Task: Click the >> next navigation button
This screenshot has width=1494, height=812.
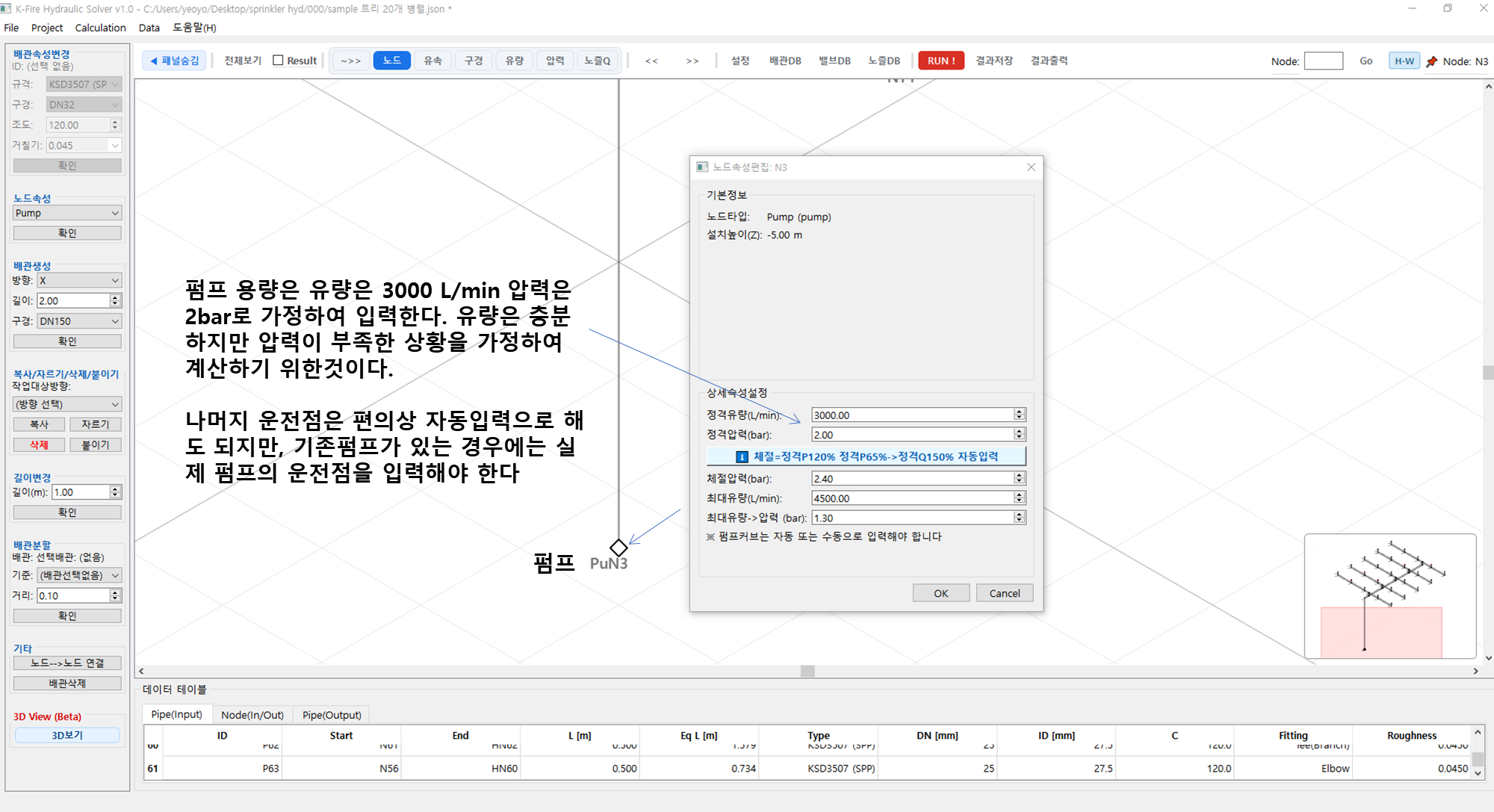Action: (x=692, y=61)
